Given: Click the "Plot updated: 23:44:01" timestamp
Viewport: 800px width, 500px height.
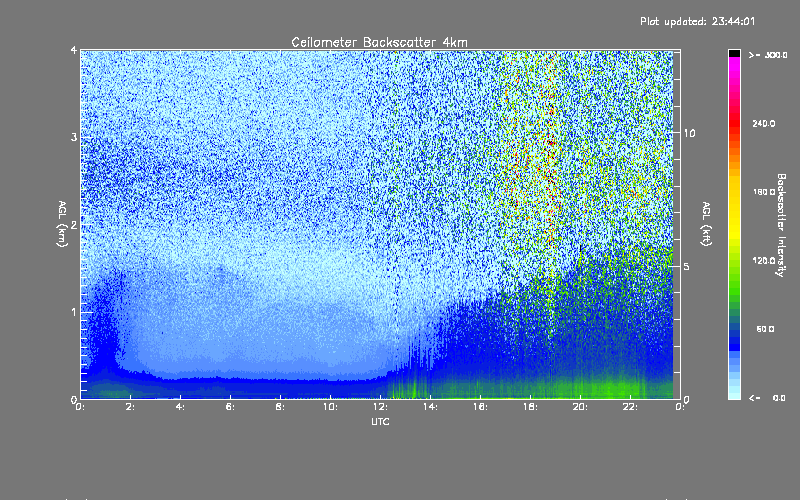Looking at the screenshot, I should coord(697,21).
